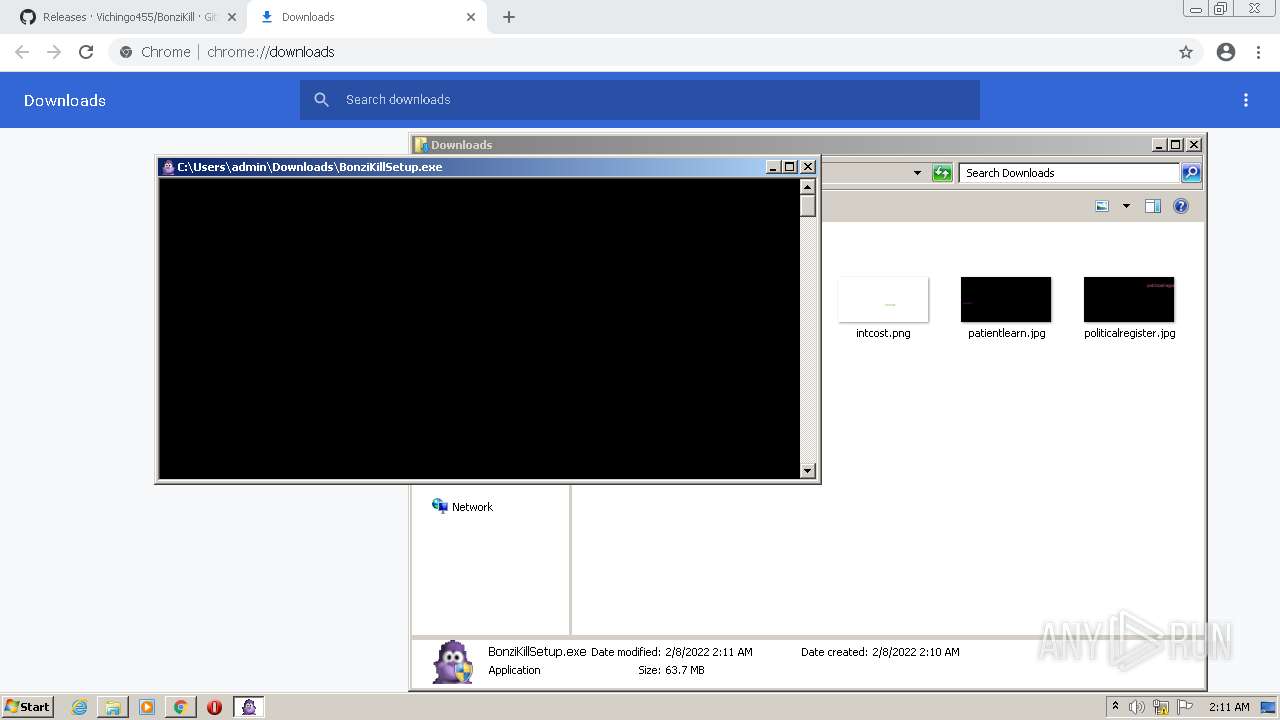Open Windows Media Player from taskbar
This screenshot has height=720, width=1280.
(147, 707)
